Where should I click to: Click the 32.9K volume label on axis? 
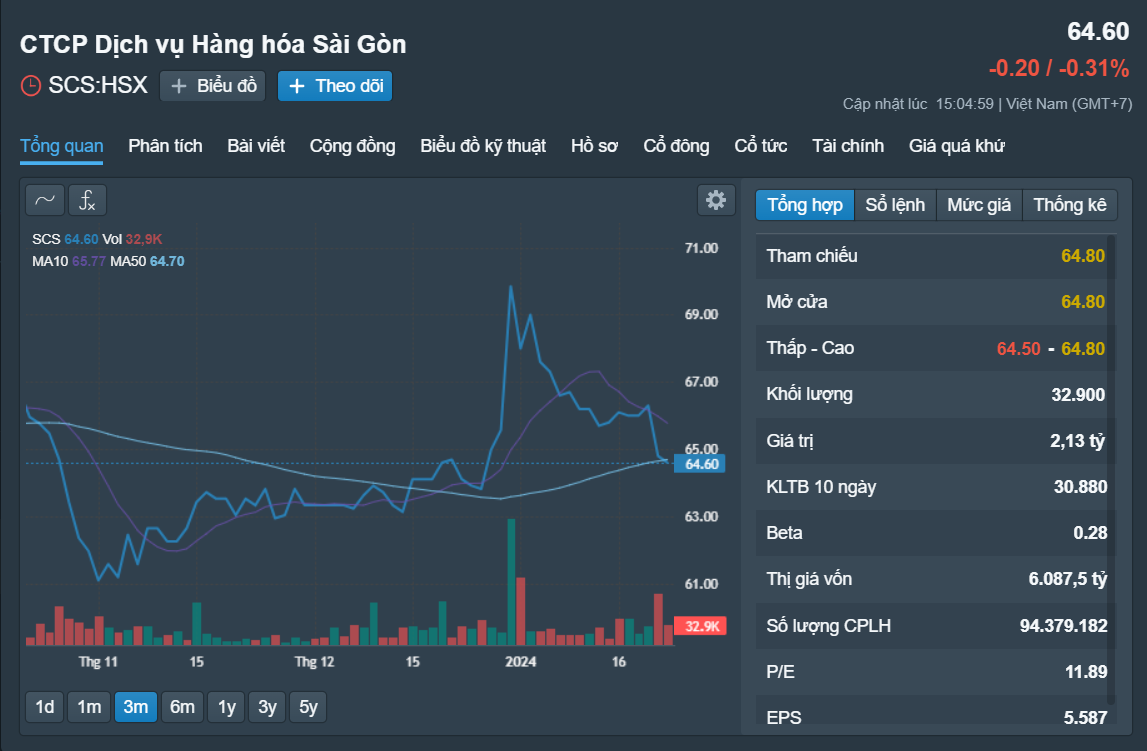click(700, 626)
